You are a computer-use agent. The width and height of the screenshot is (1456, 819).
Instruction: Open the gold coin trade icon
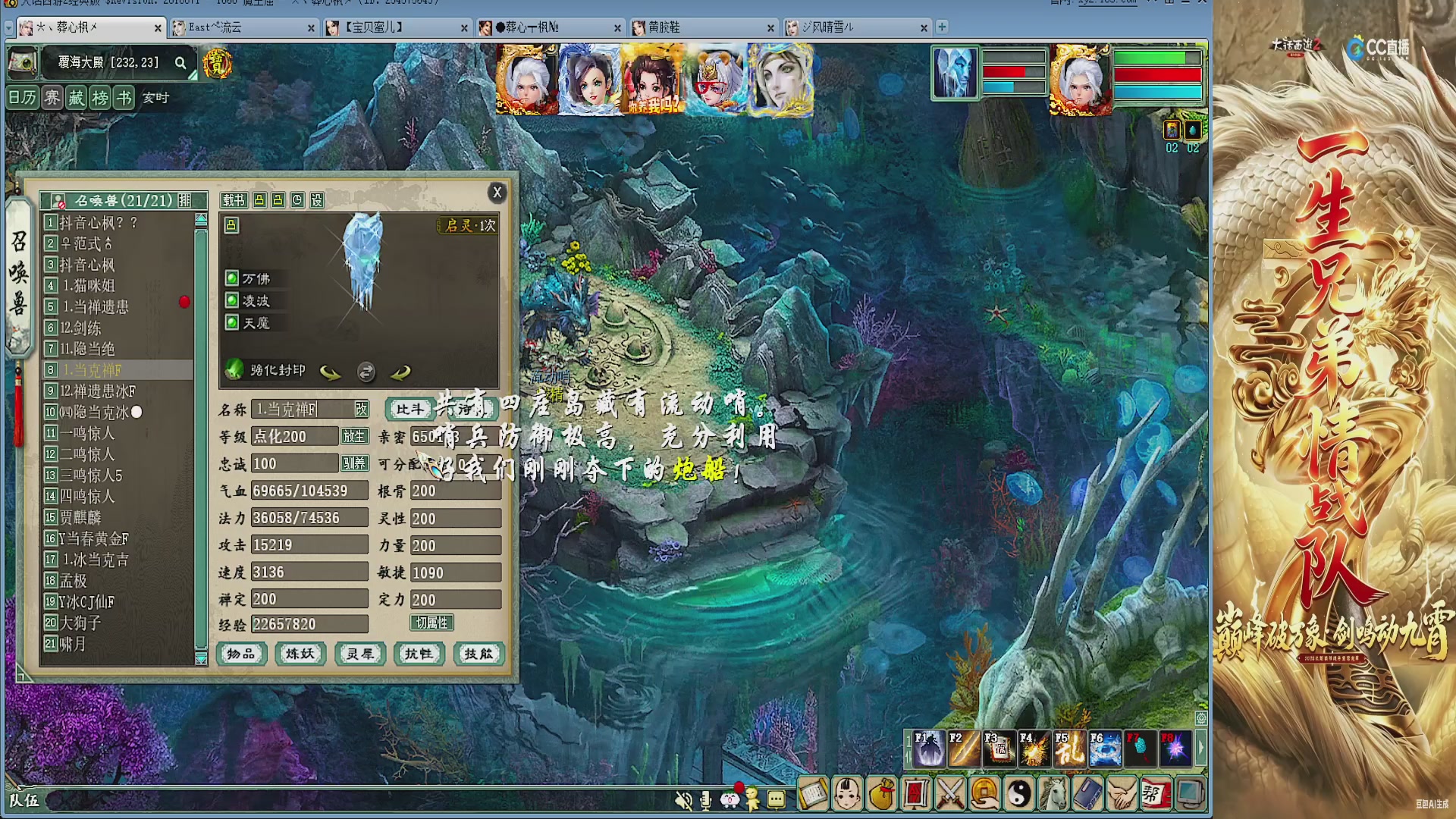click(985, 795)
